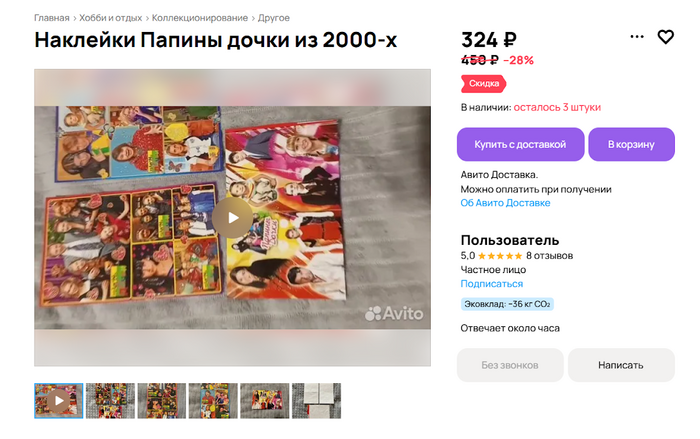Add listing to favorites with heart icon
Viewport: 700px width, 439px height.
point(665,37)
